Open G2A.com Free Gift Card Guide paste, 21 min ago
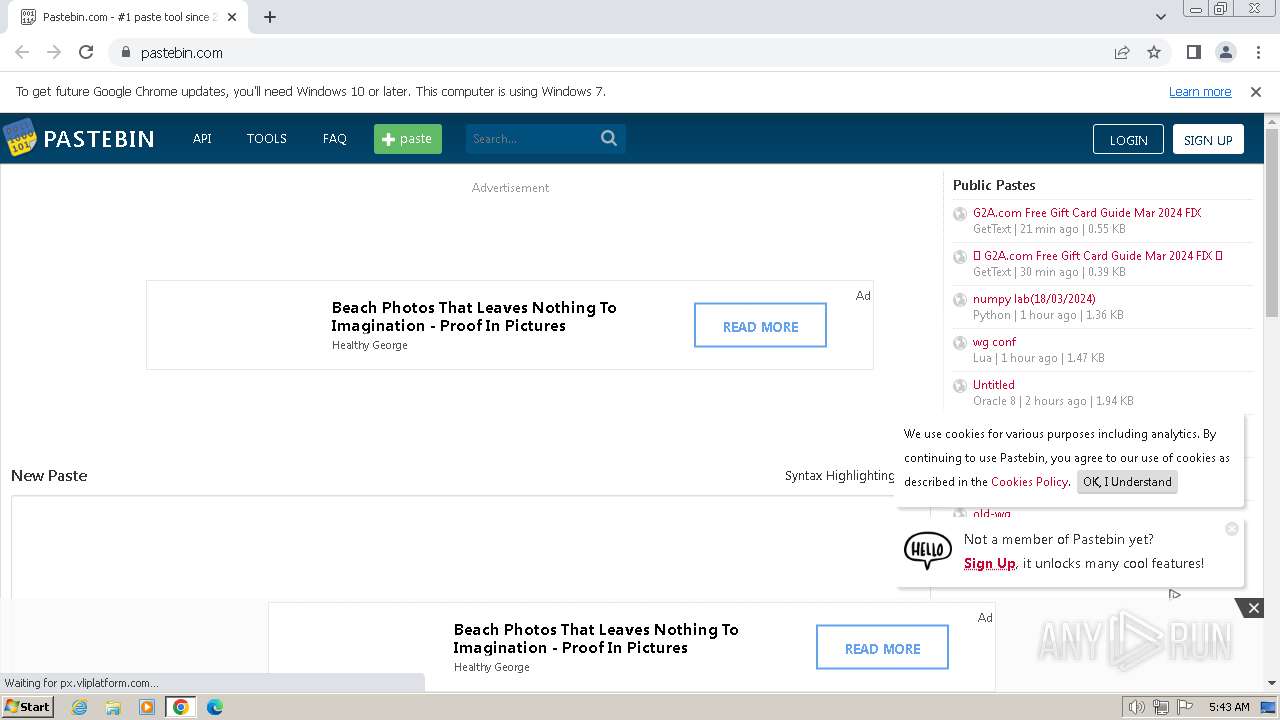Viewport: 1280px width, 720px height. point(1087,213)
